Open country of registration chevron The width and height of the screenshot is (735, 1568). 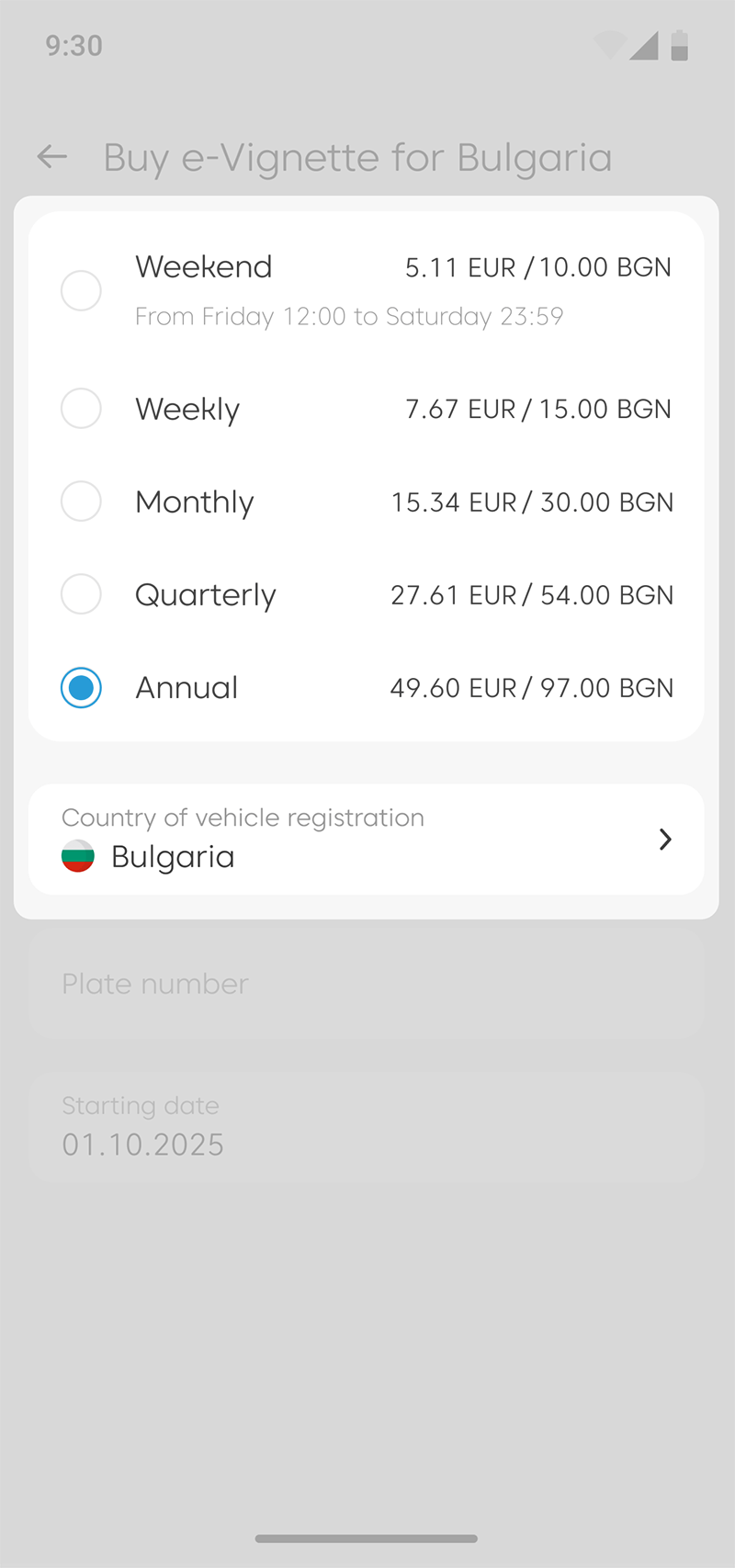click(x=665, y=839)
